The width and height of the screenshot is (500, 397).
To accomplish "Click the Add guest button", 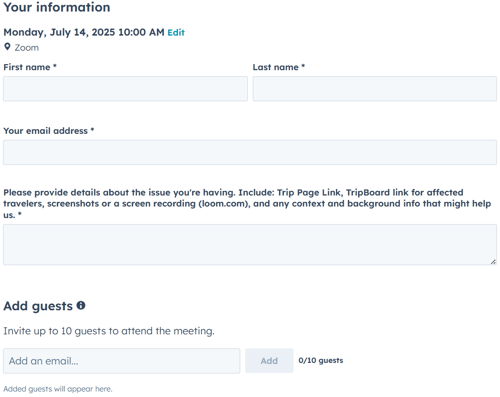I will (269, 361).
